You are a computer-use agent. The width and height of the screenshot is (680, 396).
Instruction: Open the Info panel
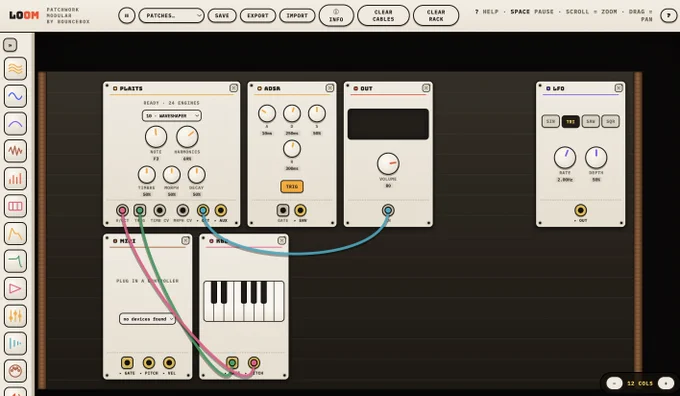pyautogui.click(x=336, y=16)
